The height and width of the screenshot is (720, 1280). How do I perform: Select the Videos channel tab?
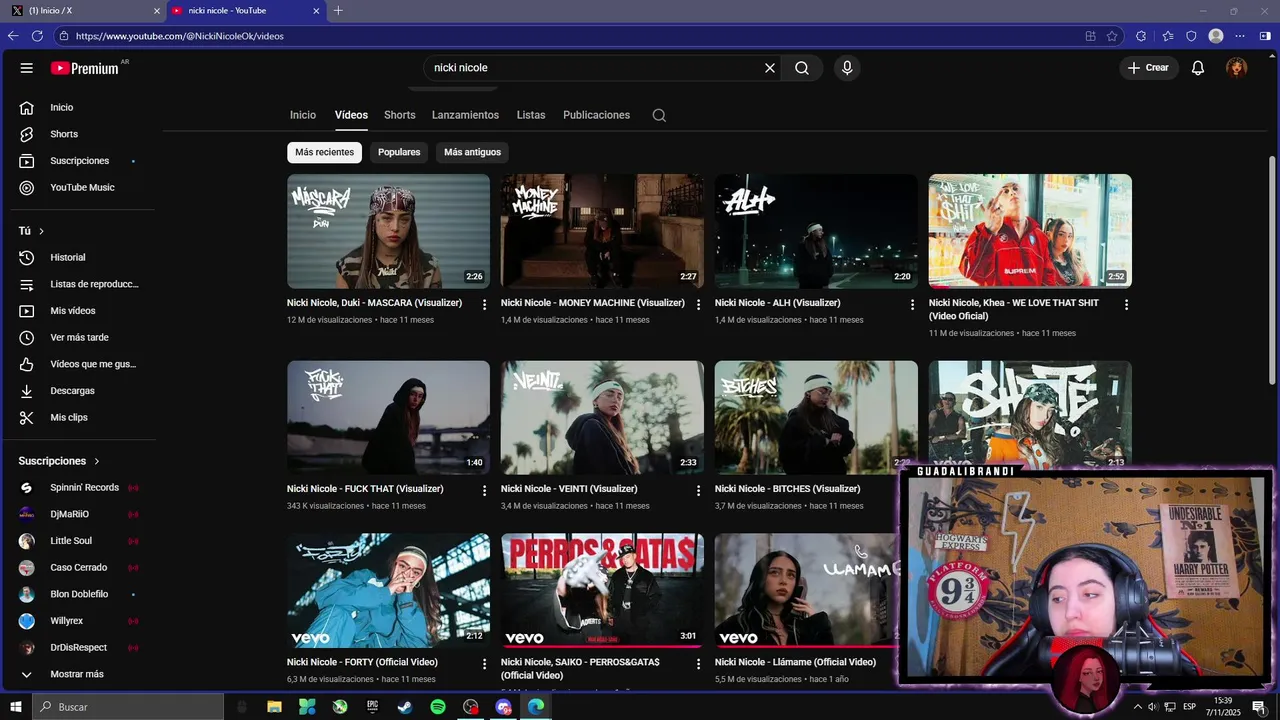[351, 115]
